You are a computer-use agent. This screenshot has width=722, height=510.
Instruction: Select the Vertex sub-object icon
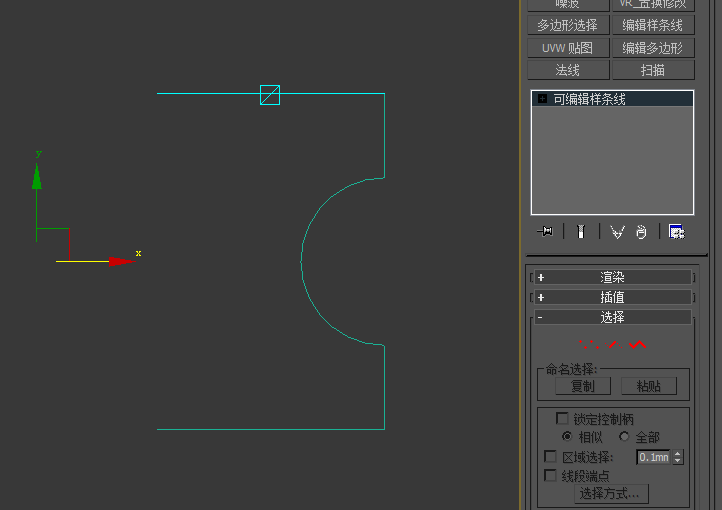coord(589,344)
